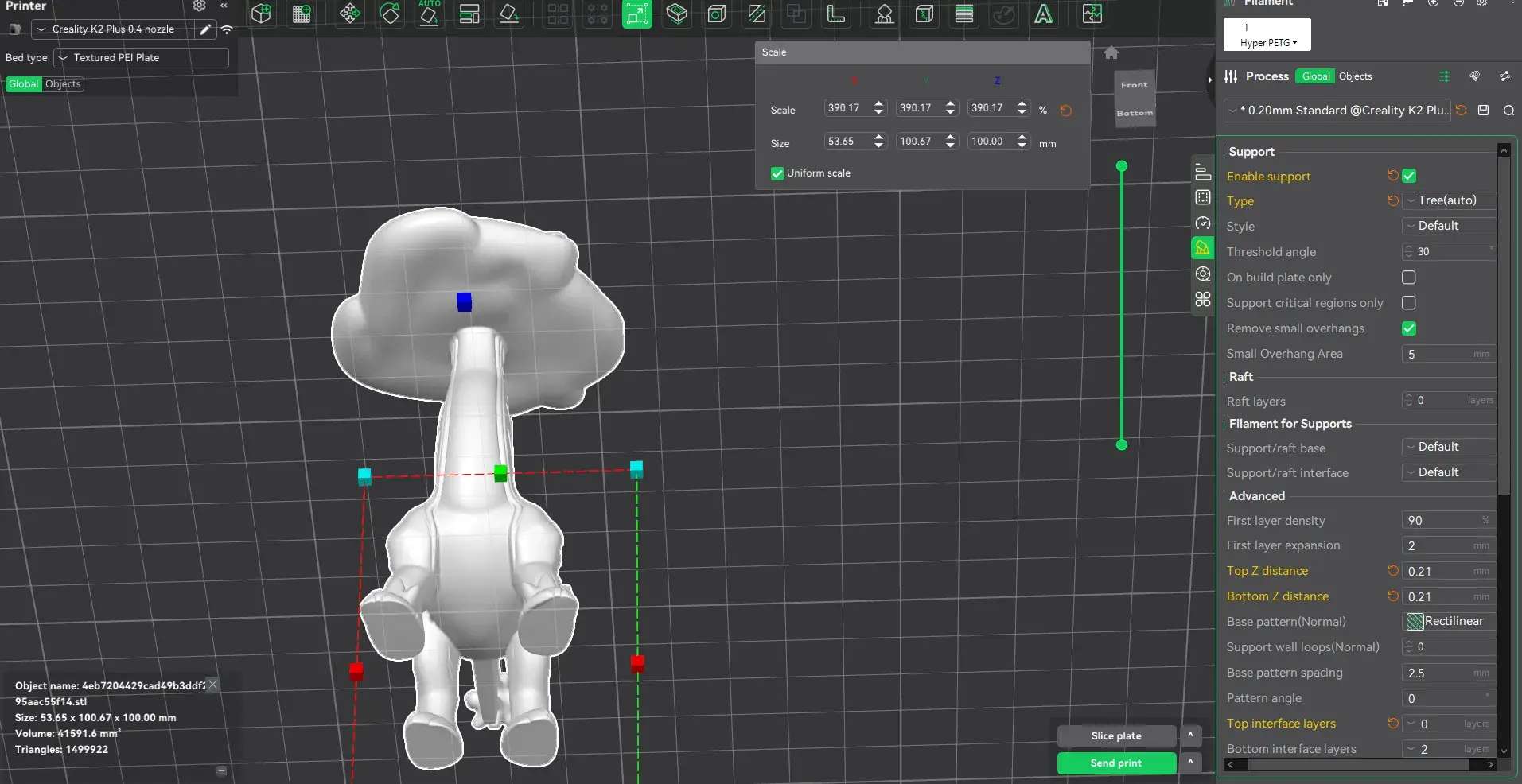Open the Bed type Textured PEI Plate dropdown
The width and height of the screenshot is (1522, 784).
point(142,58)
